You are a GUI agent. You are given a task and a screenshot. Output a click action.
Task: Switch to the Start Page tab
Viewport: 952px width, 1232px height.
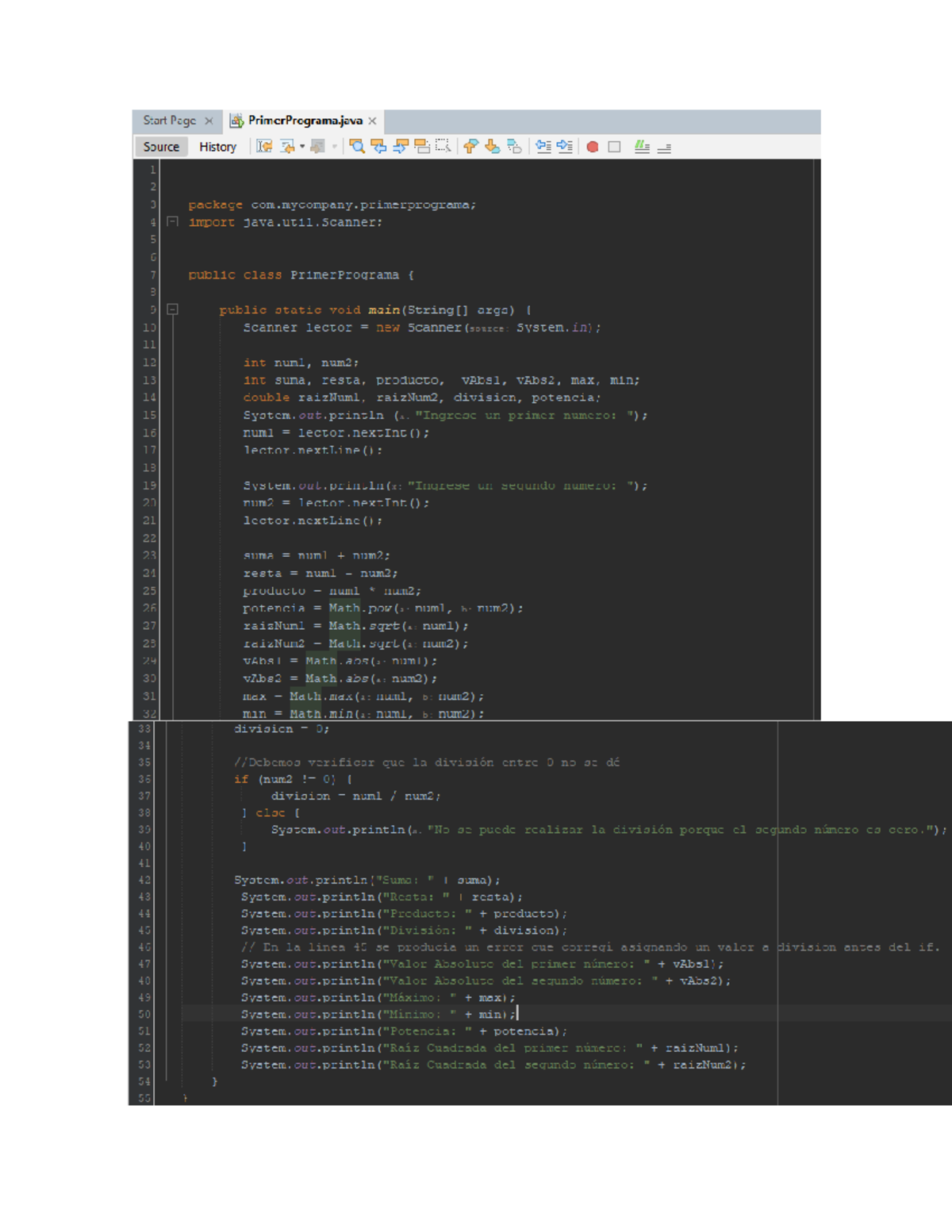tap(169, 121)
